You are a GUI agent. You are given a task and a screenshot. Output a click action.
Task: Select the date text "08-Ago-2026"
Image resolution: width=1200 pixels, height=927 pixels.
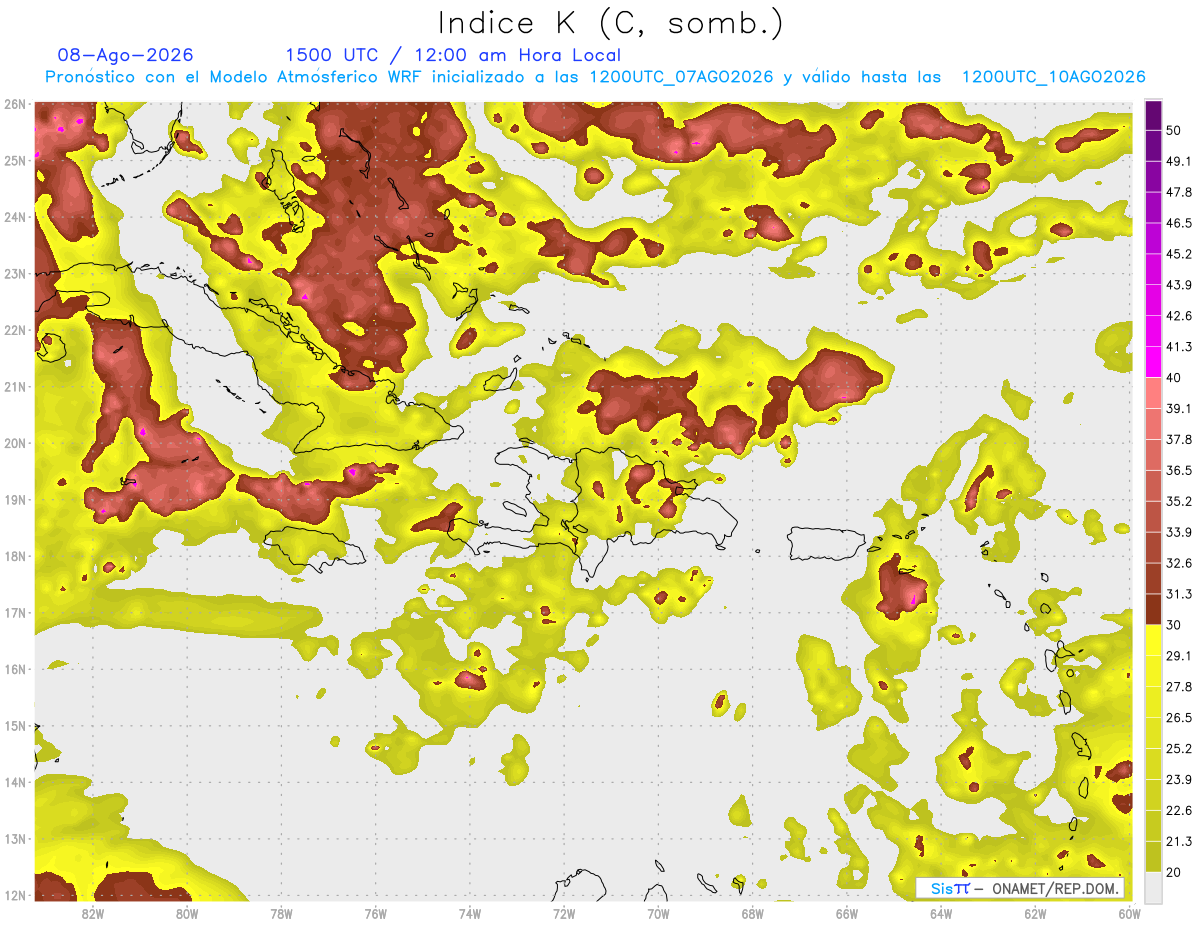point(126,55)
